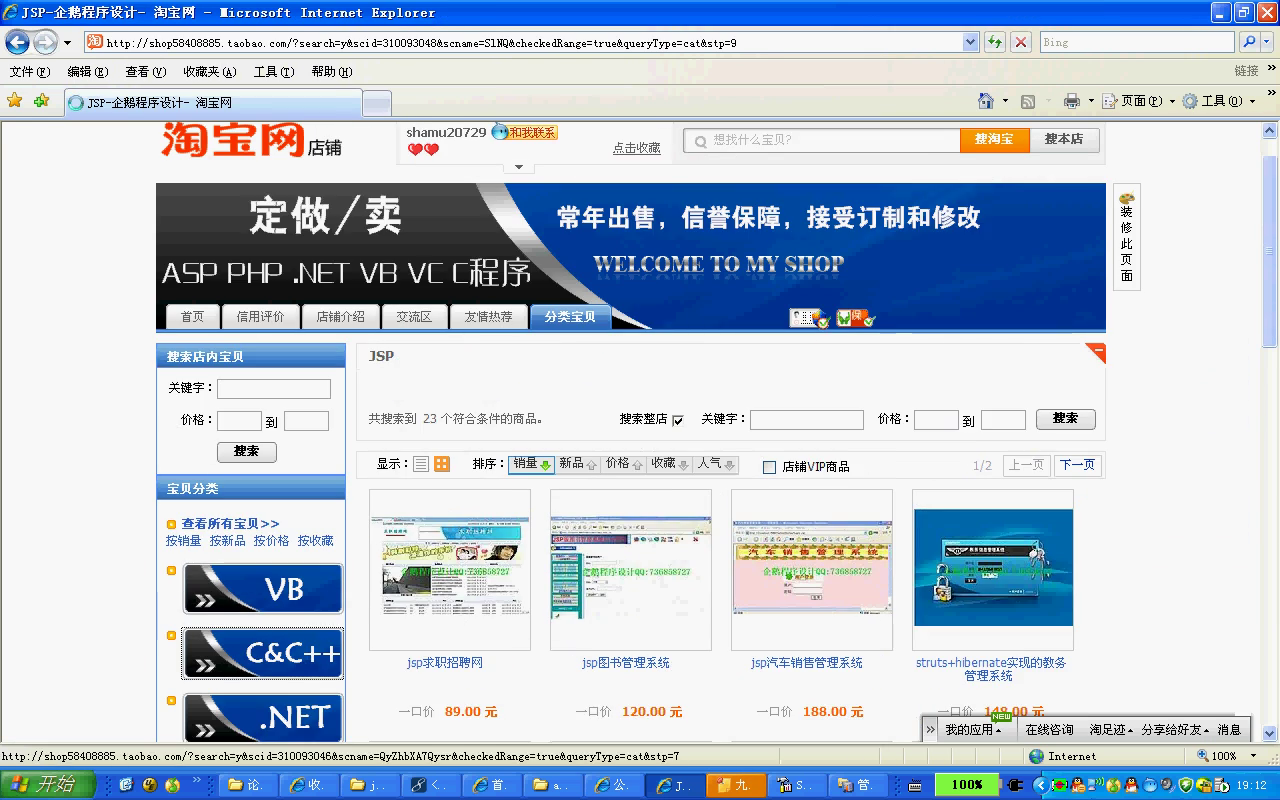Click the Windows 开始 start button
Screen dimensions: 1280x800
point(48,785)
